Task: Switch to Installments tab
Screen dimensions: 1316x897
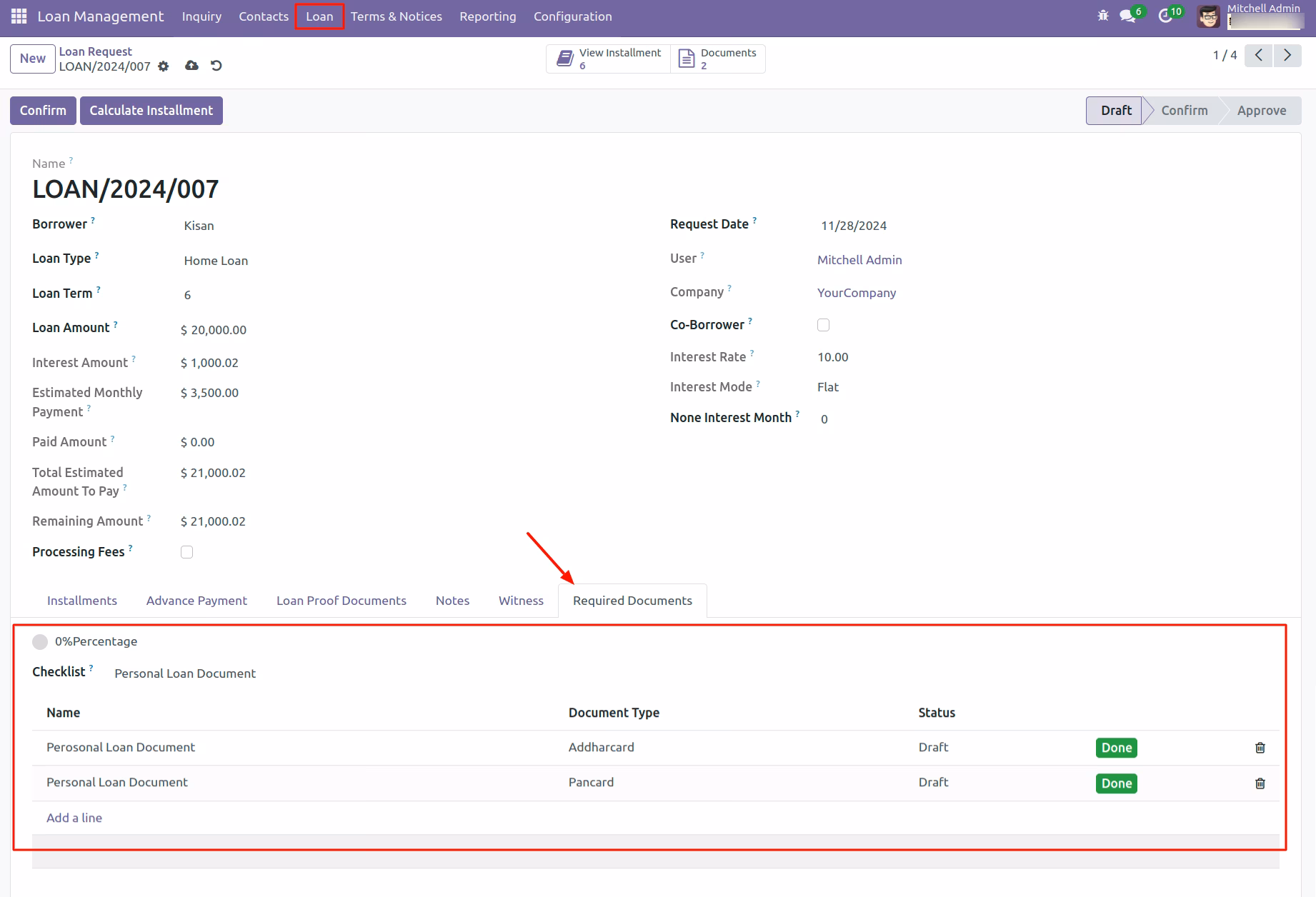Action: point(82,601)
